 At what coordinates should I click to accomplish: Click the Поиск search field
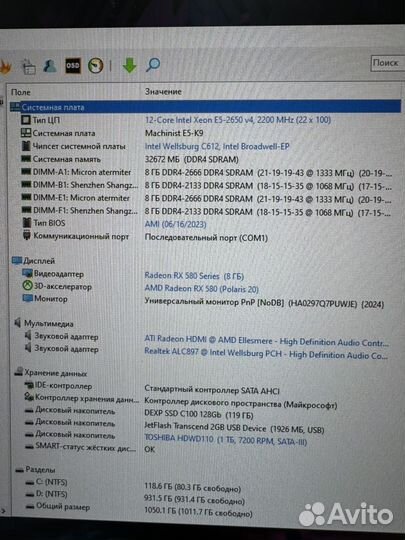tap(388, 63)
